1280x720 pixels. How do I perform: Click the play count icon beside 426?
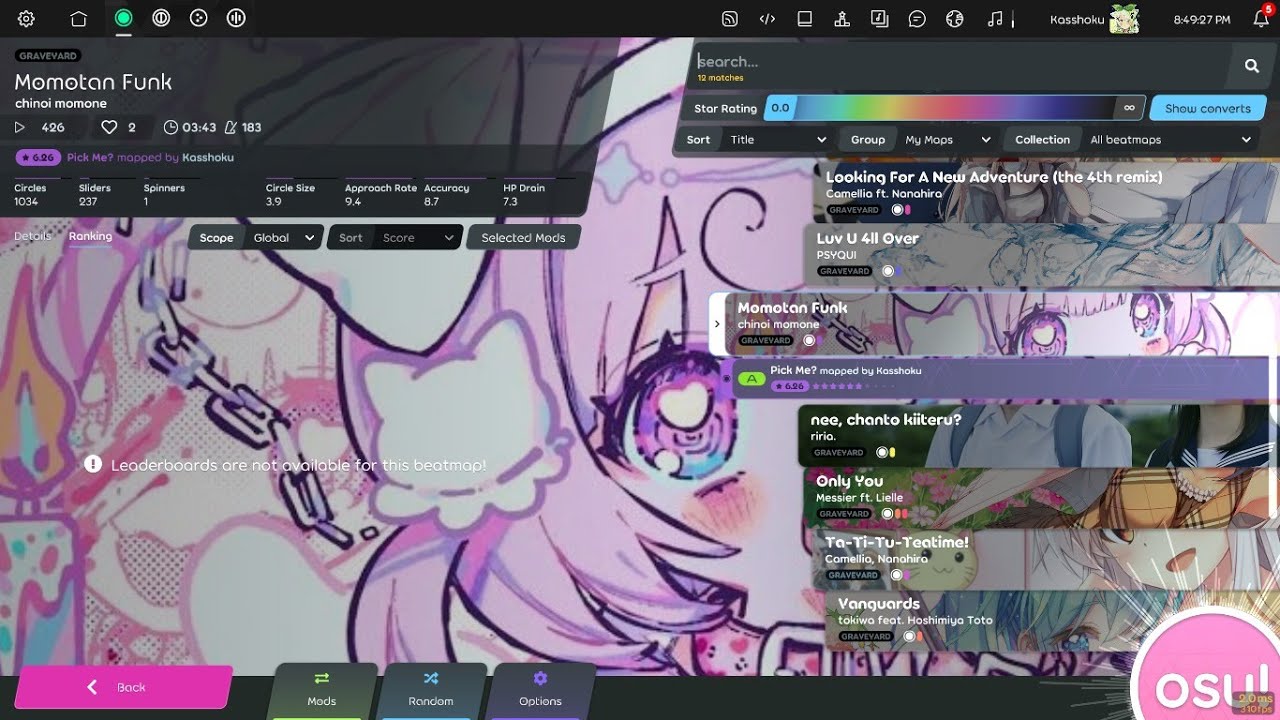[20, 127]
